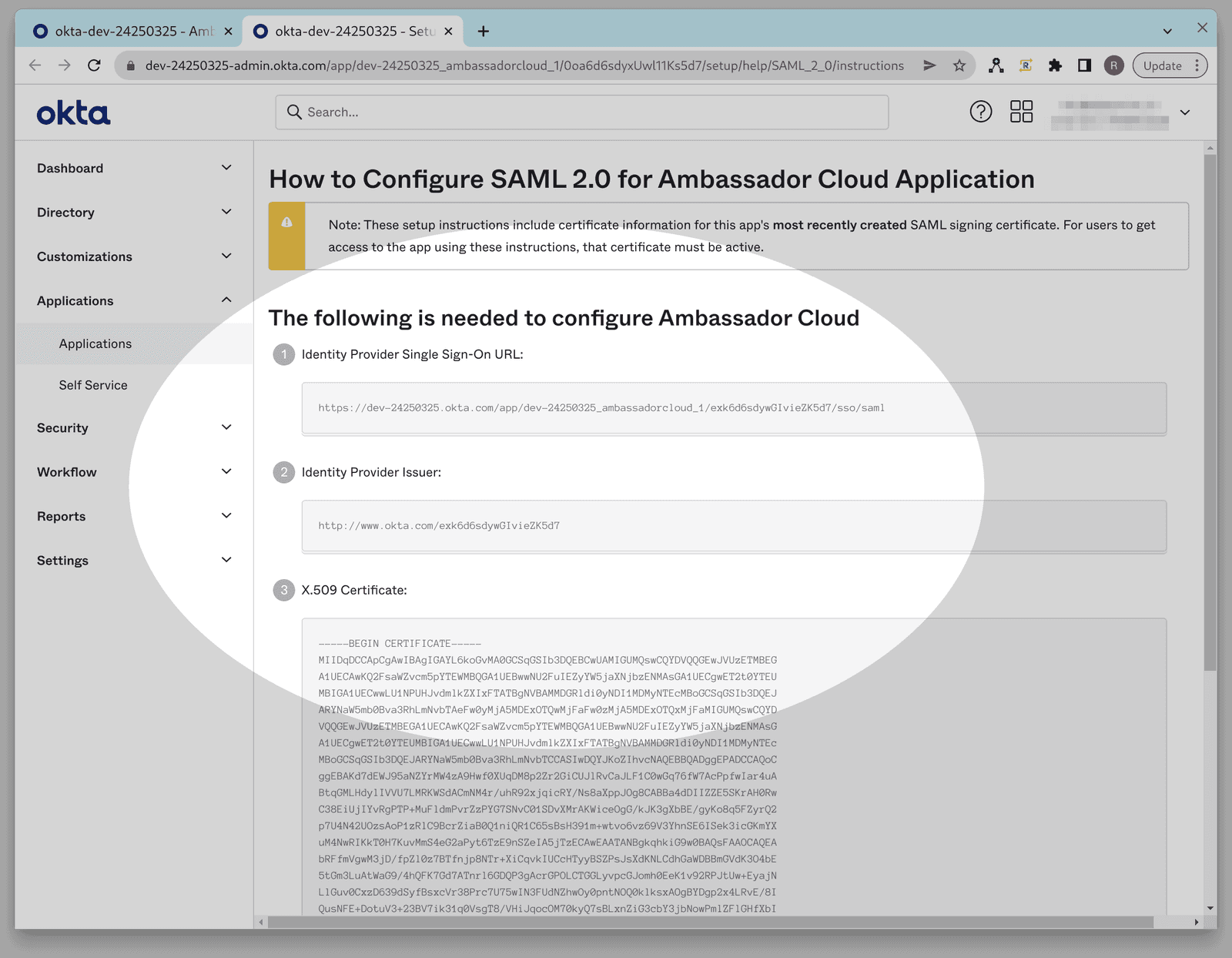
Task: Click the page heading How to Configure SAML
Action: point(651,179)
